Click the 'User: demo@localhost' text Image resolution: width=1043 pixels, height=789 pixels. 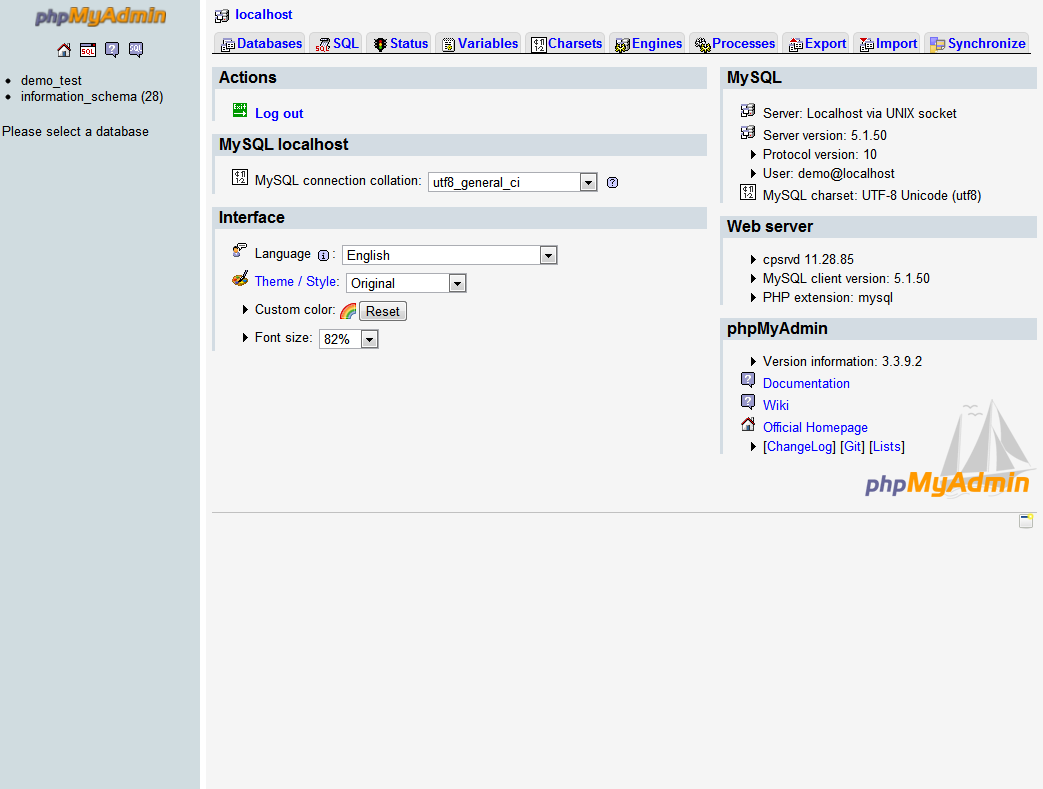coord(829,174)
